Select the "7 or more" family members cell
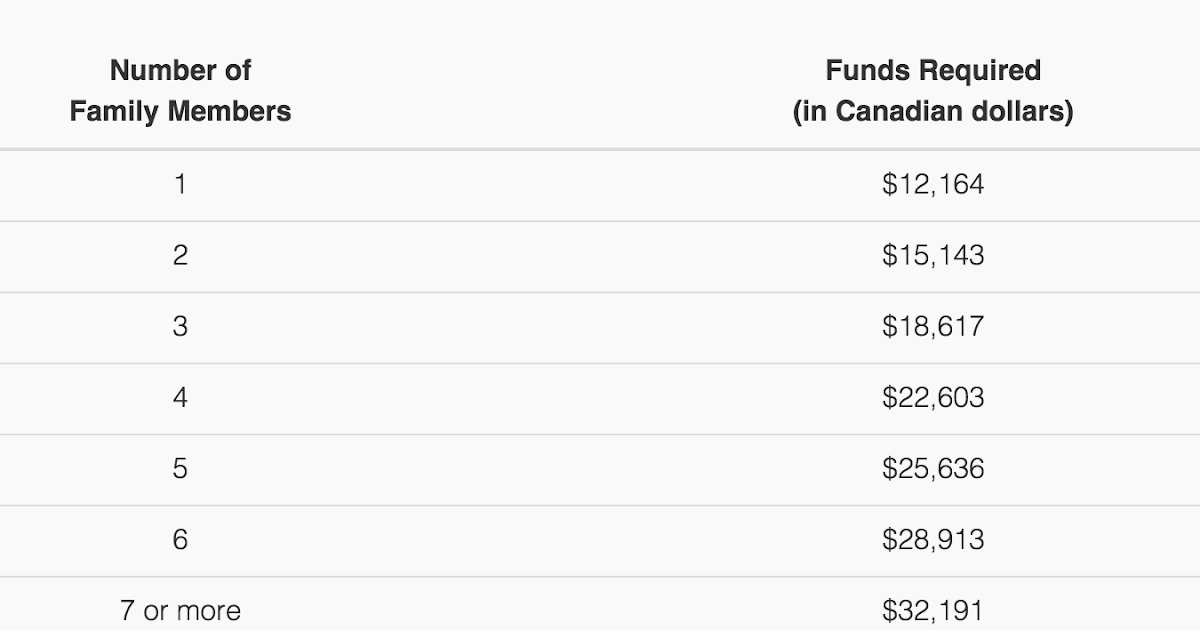This screenshot has height=630, width=1200. pos(180,610)
